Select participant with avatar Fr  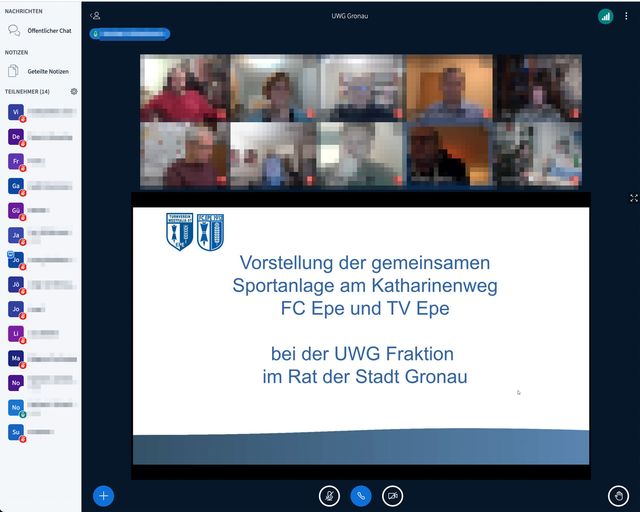16,161
